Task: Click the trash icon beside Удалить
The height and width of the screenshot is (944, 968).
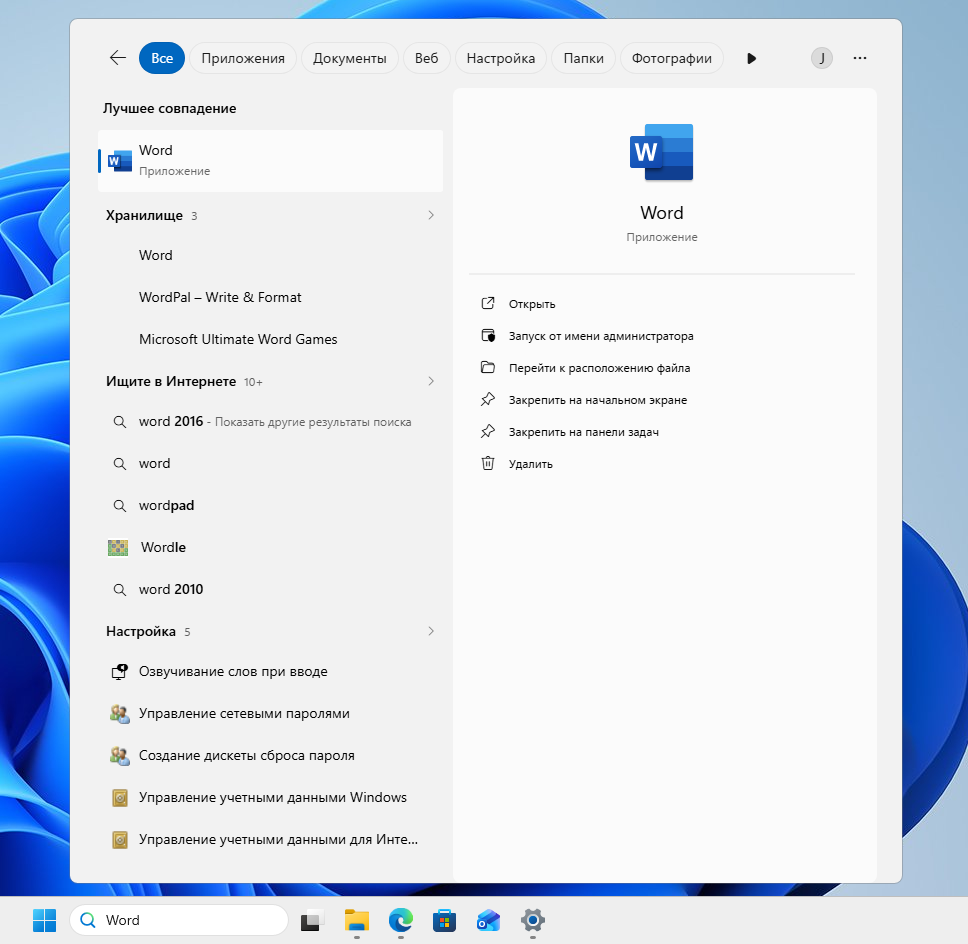Action: coord(488,463)
